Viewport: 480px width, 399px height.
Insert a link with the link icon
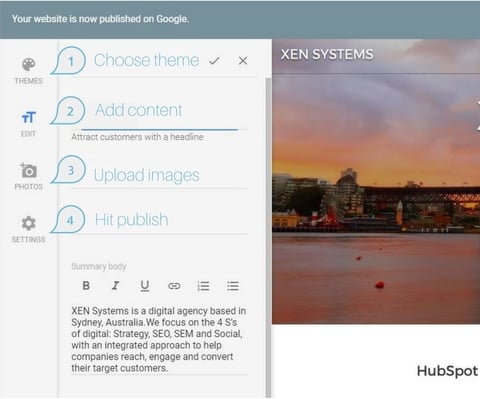[174, 286]
